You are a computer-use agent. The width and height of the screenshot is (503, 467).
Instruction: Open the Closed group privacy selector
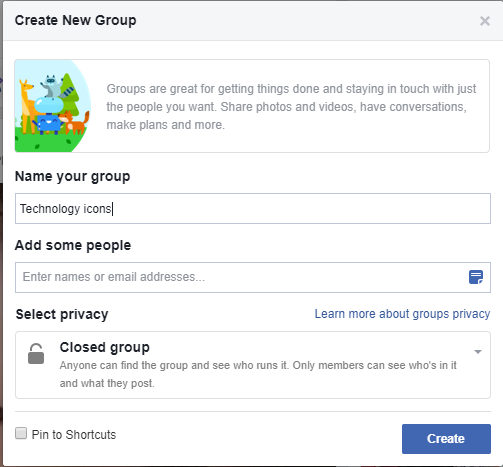(253, 365)
